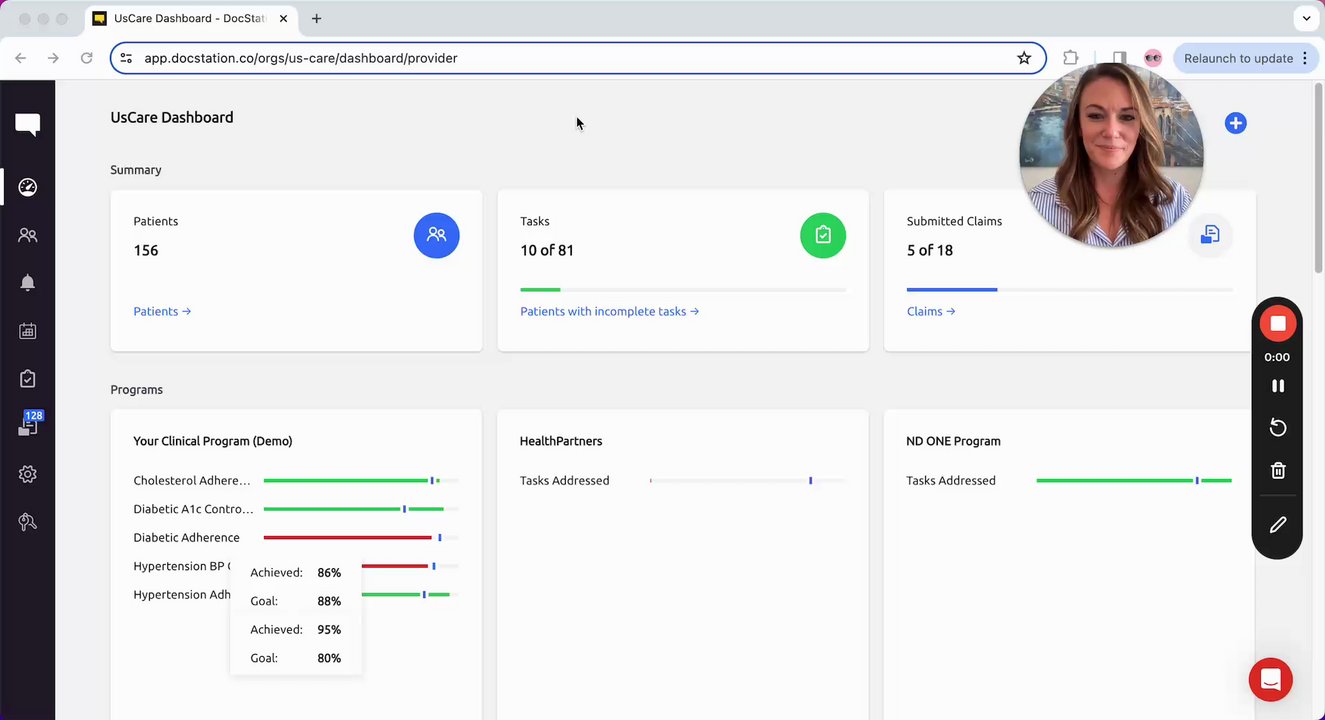This screenshot has height=720, width=1325.
Task: Close the UsCare Dashboard tab
Action: click(283, 18)
